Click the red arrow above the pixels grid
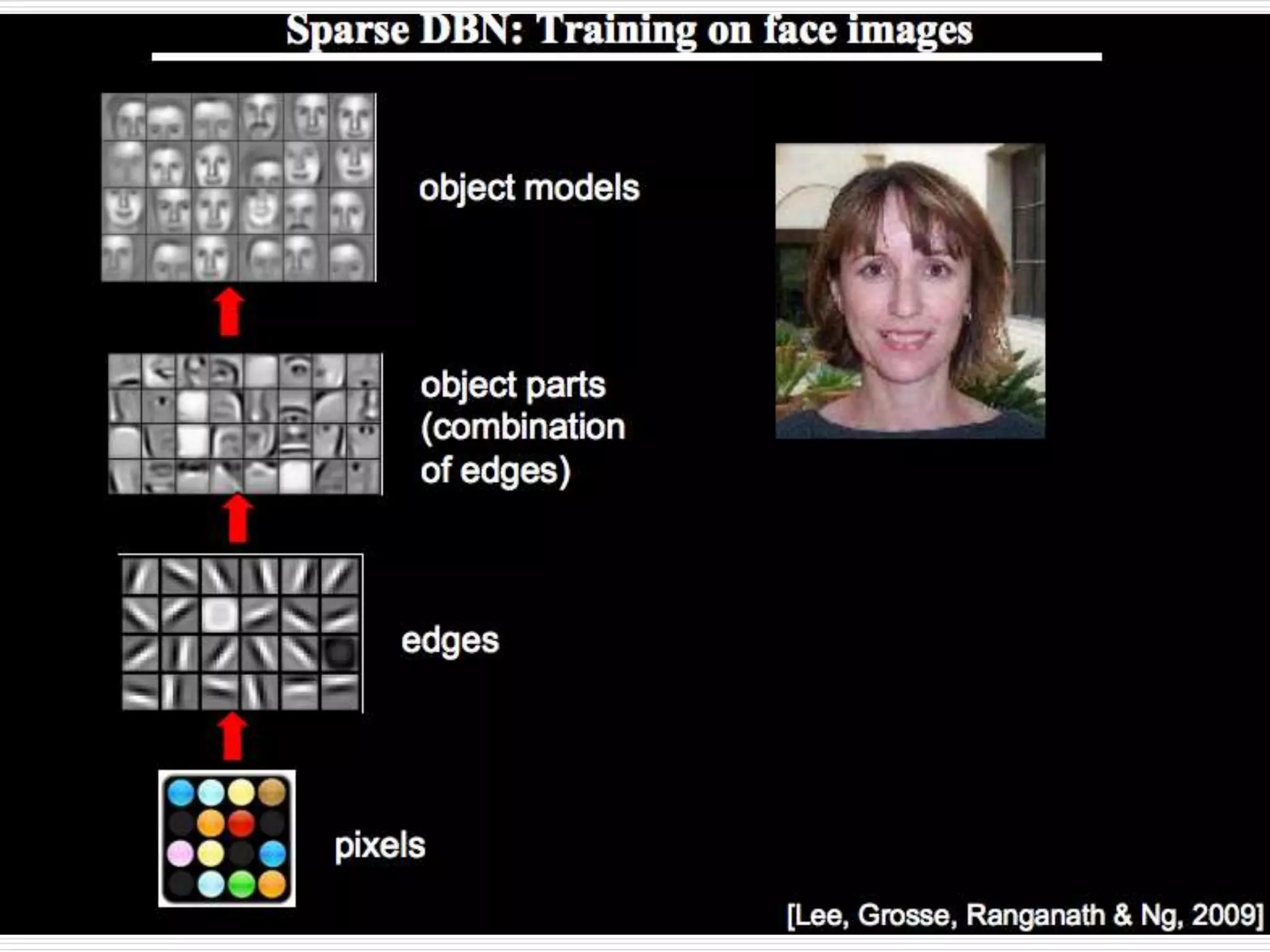Viewport: 1270px width, 952px height. (x=233, y=737)
